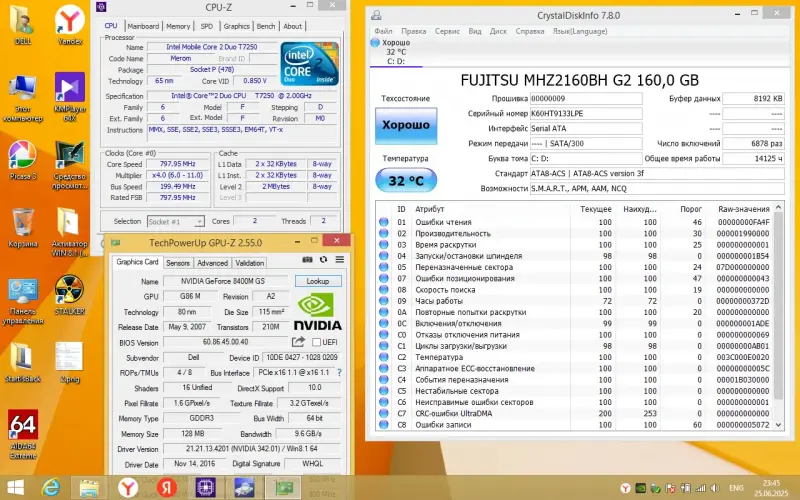Screen dimensions: 800x500
Task: Open the Активатор WIN 8.1 folder
Action: tap(70, 232)
